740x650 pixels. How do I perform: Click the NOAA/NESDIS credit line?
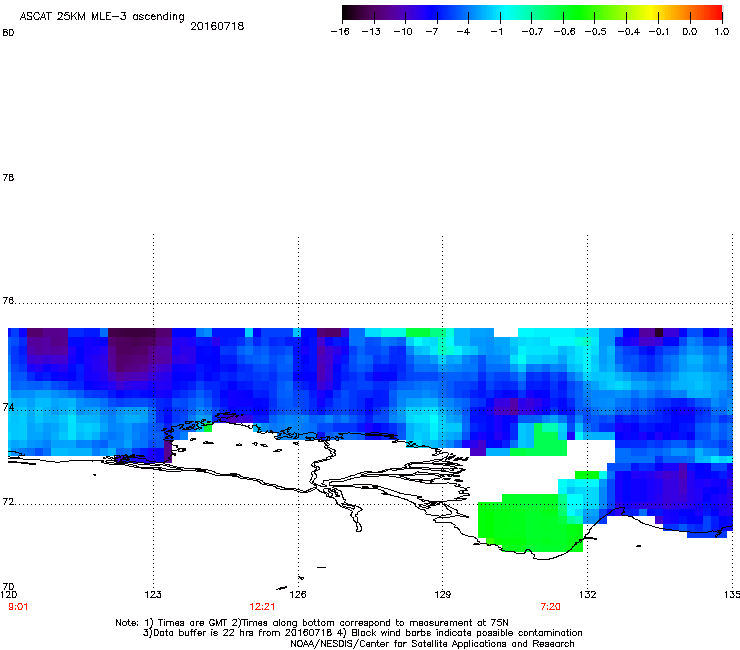point(432,644)
